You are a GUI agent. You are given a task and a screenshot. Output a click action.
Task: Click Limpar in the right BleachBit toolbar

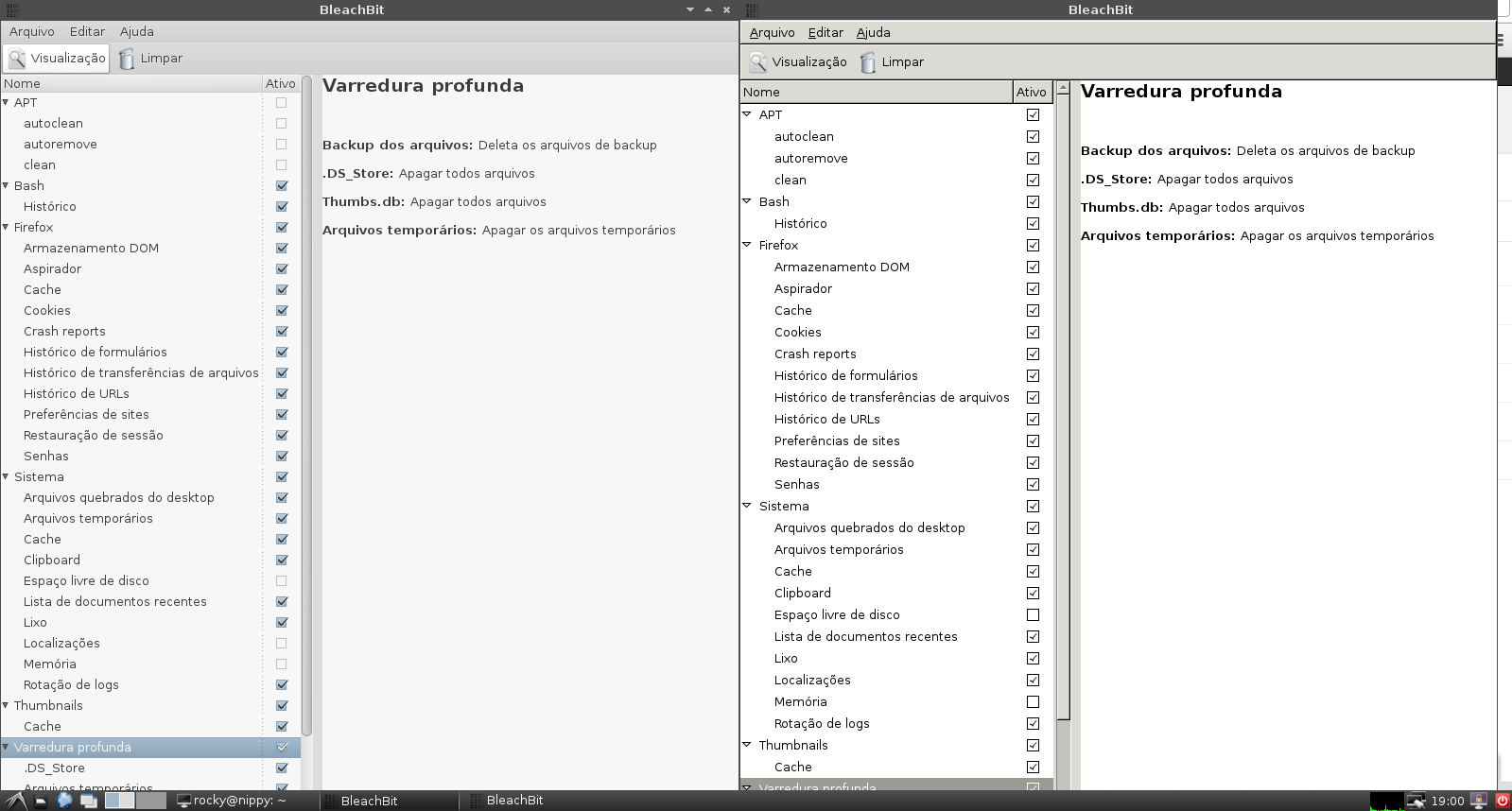click(892, 62)
